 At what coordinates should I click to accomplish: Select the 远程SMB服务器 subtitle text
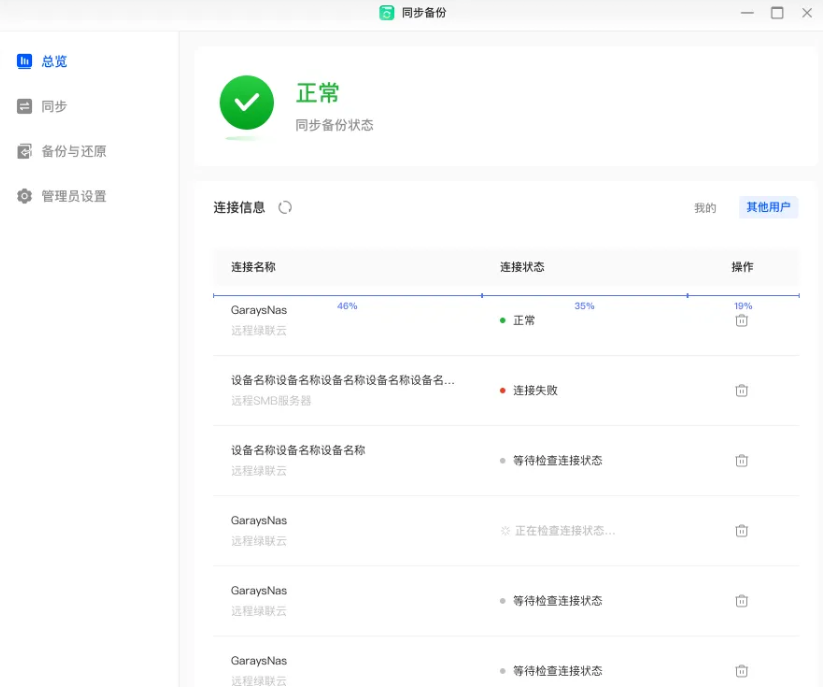point(271,401)
